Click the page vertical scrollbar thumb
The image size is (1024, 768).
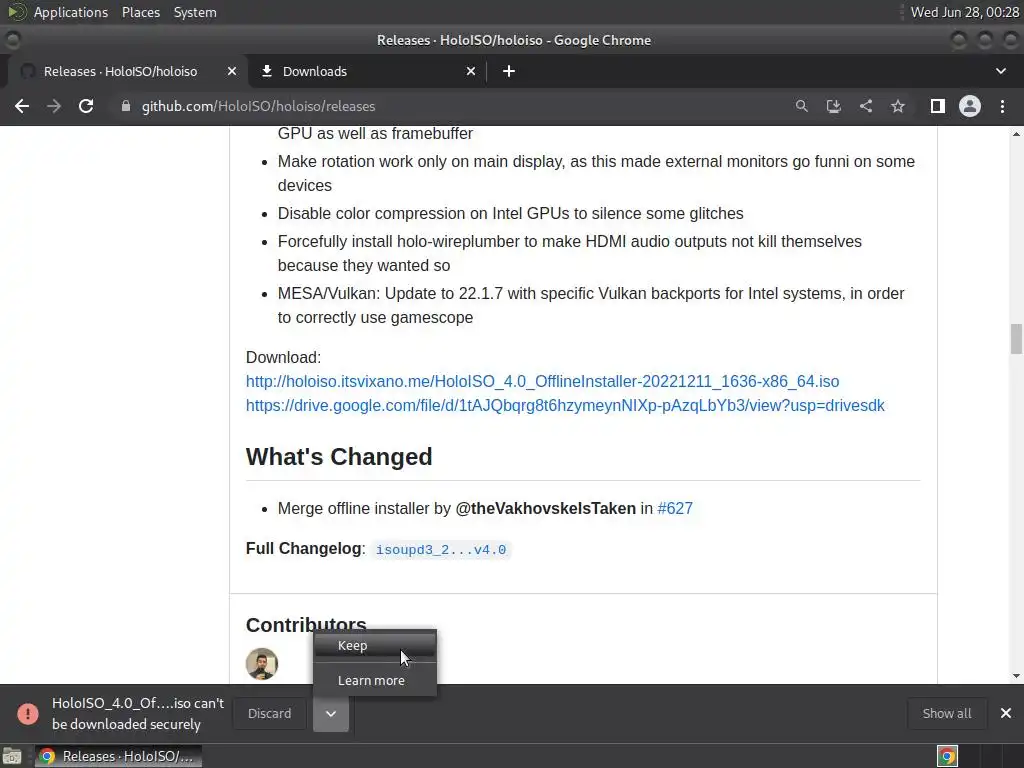pos(1016,339)
